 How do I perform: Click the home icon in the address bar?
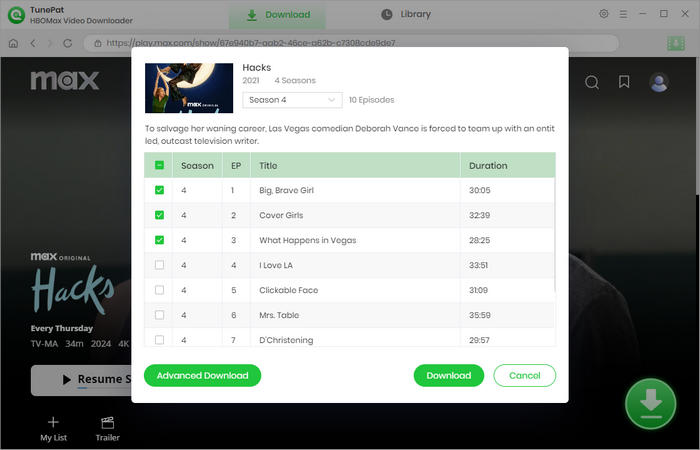click(13, 43)
